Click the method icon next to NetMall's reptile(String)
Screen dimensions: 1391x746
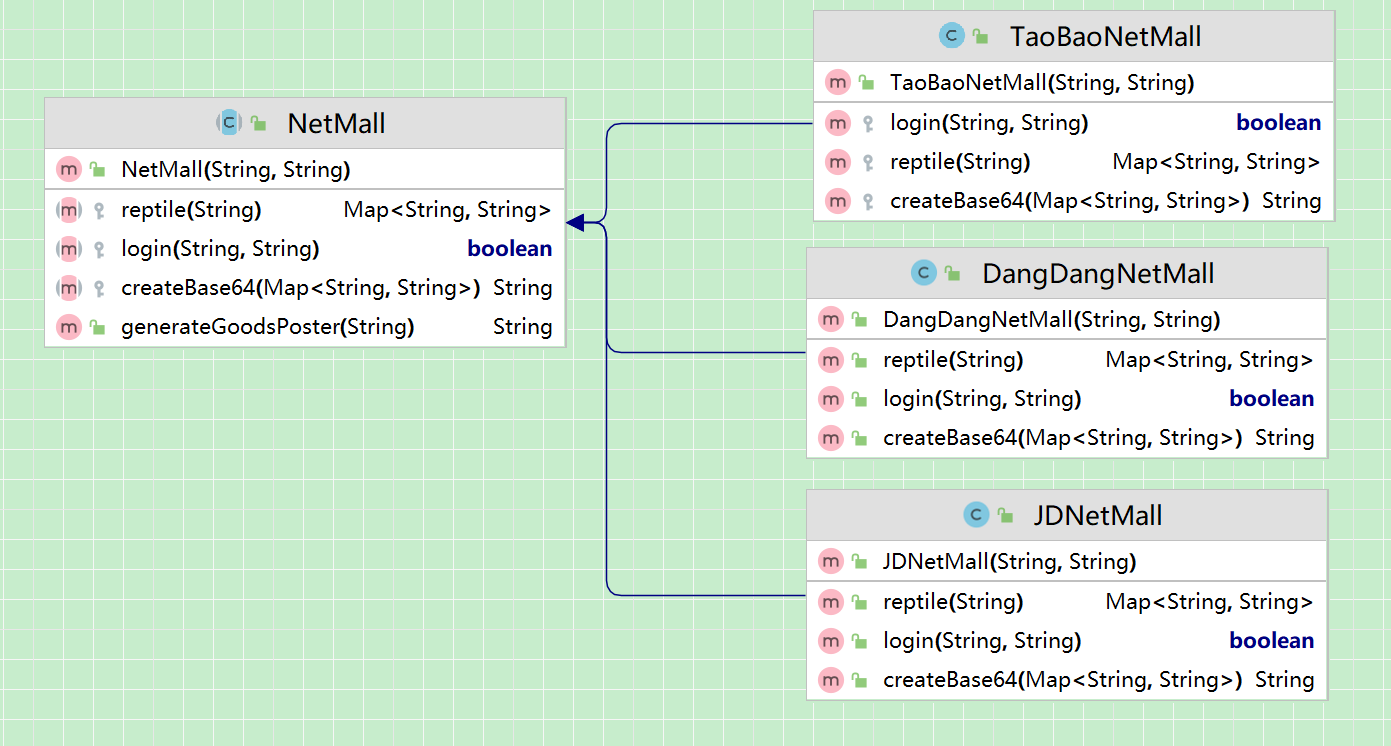click(x=68, y=210)
